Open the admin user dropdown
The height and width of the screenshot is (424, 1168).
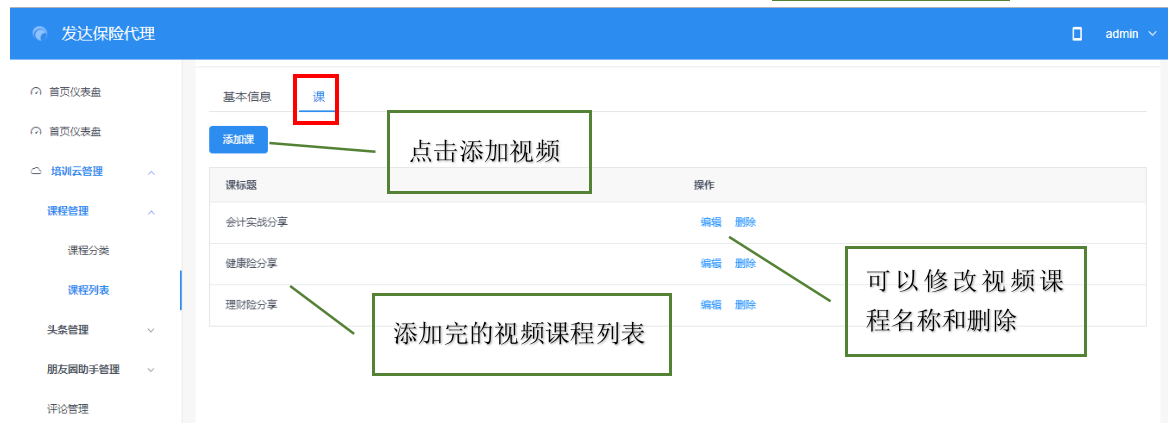coord(1130,34)
